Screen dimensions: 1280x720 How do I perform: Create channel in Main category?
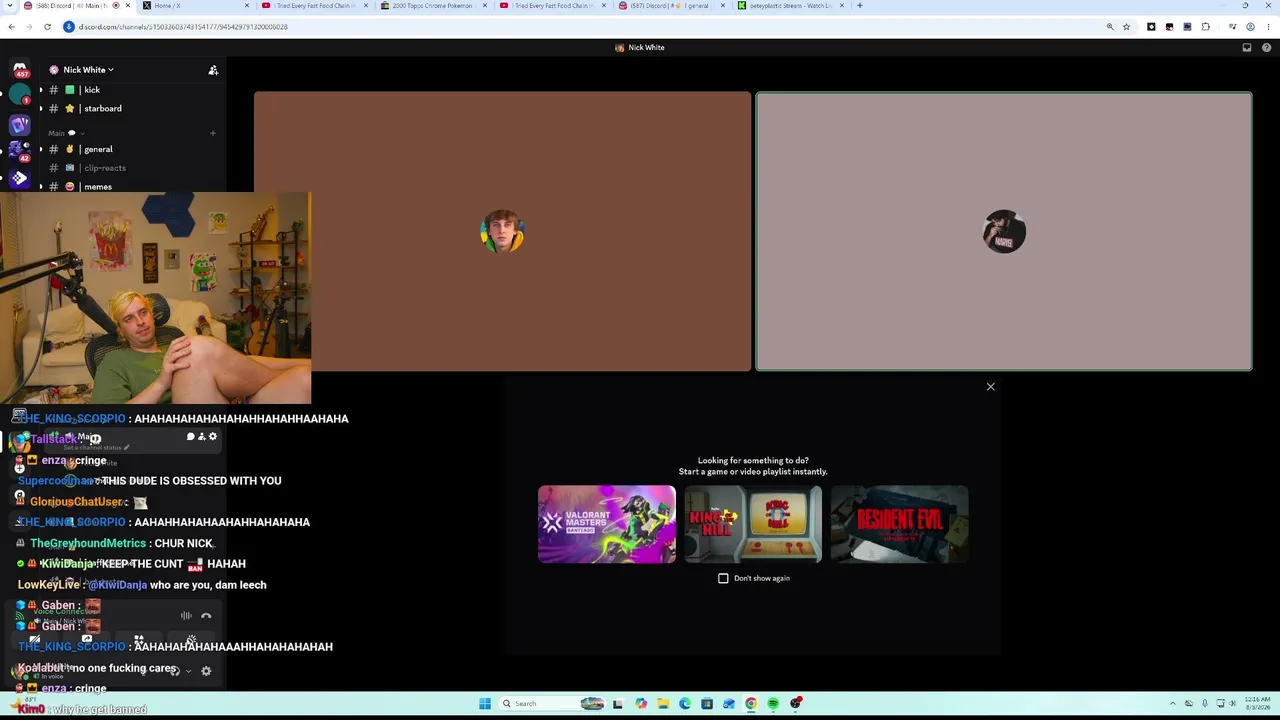[x=212, y=133]
